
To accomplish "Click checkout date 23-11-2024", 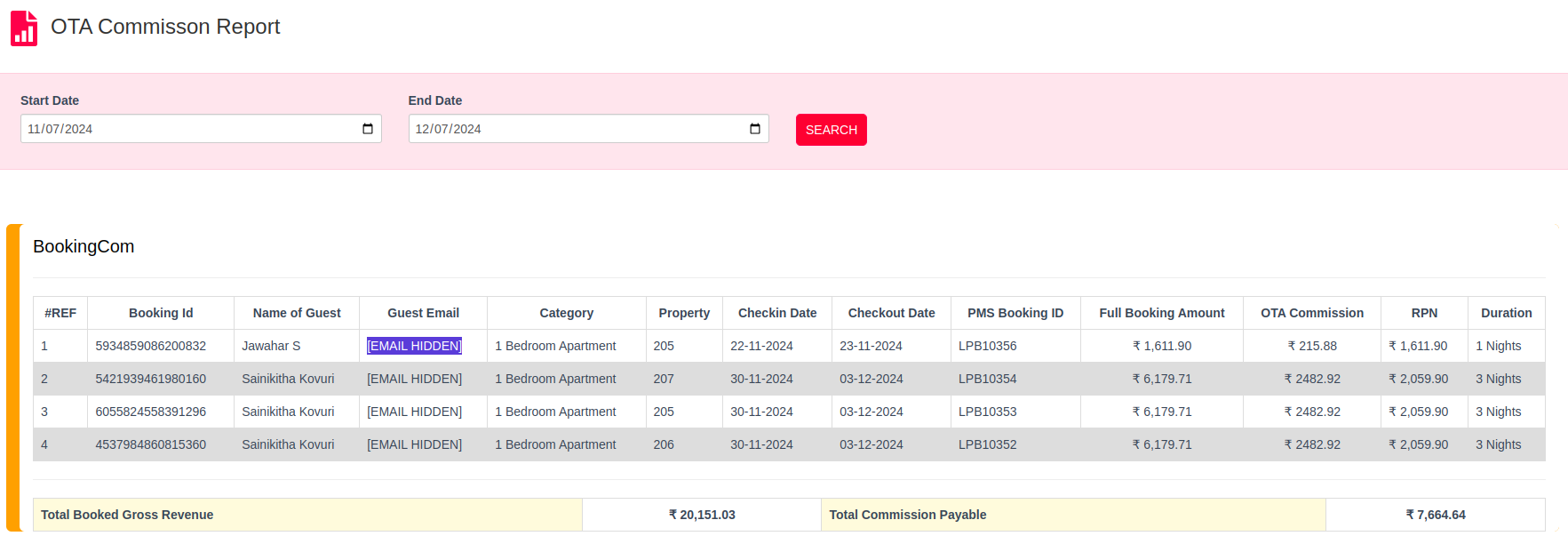I will click(871, 346).
